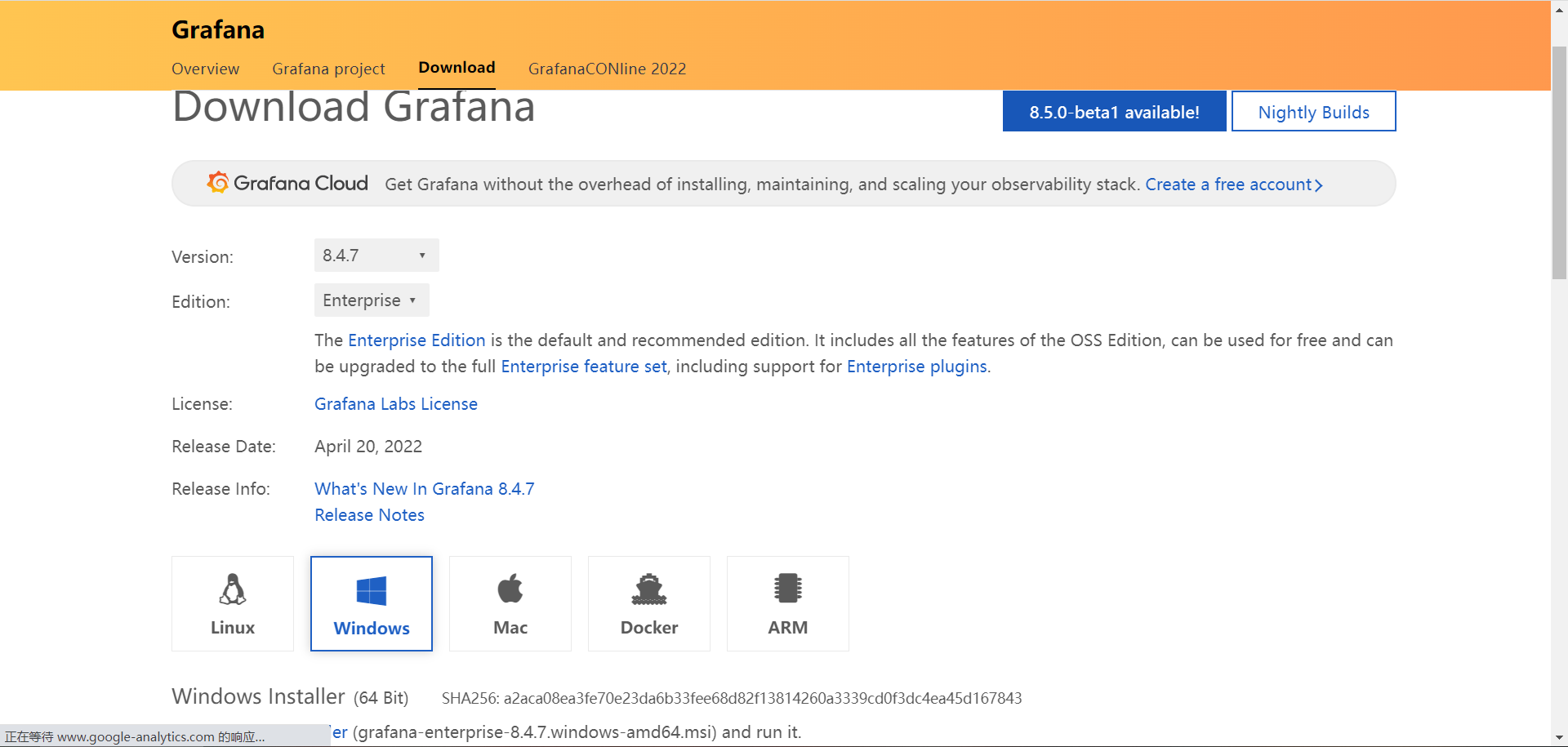Click the Download Grafana heading

coord(354,108)
